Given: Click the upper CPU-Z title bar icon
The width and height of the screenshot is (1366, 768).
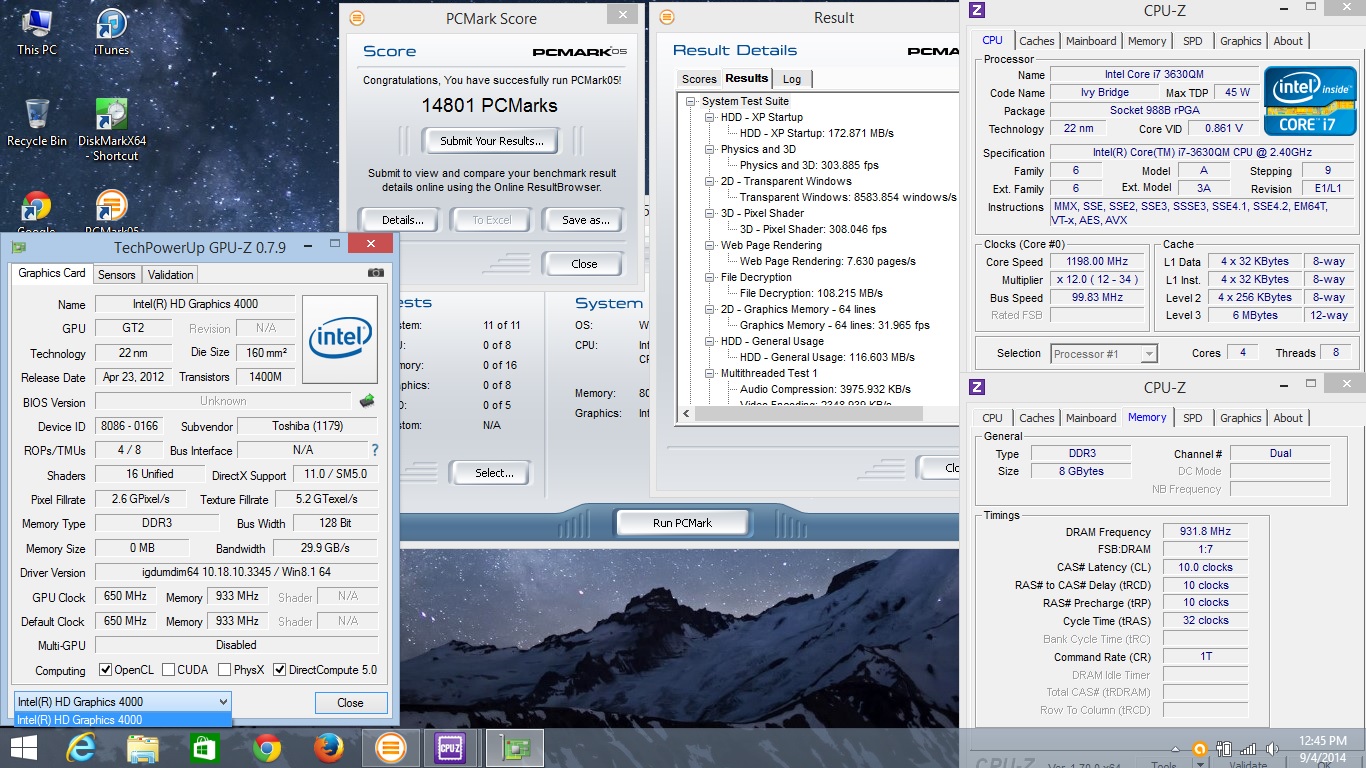Looking at the screenshot, I should 977,10.
